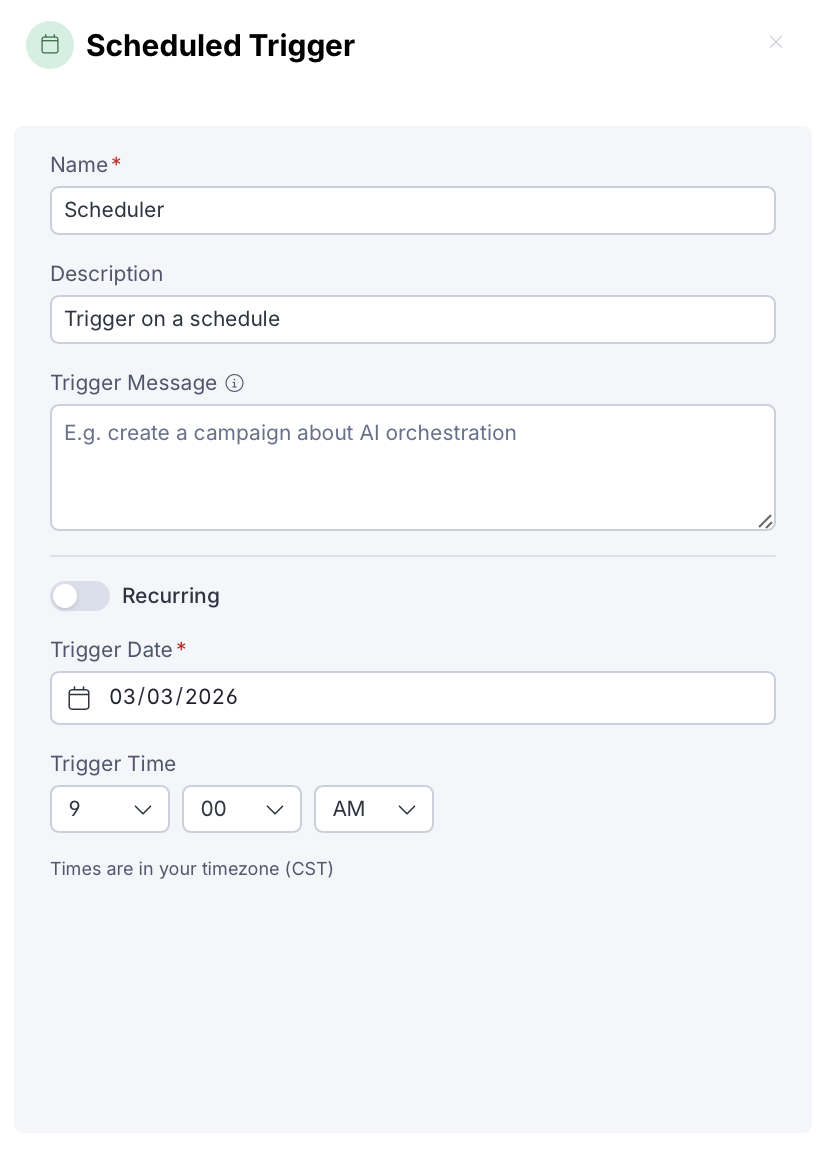Click the Recurring label text
The width and height of the screenshot is (832, 1152).
(171, 596)
